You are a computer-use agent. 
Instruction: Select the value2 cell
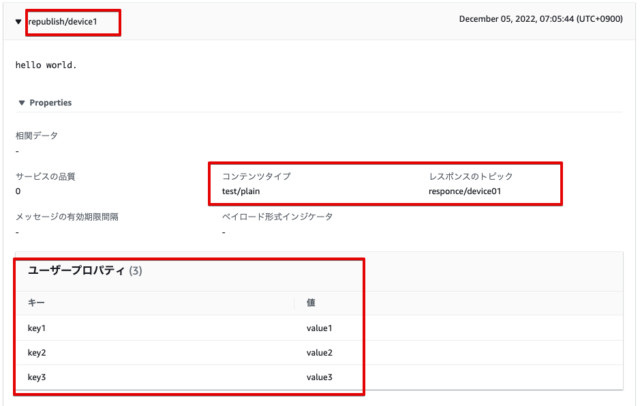coord(320,353)
